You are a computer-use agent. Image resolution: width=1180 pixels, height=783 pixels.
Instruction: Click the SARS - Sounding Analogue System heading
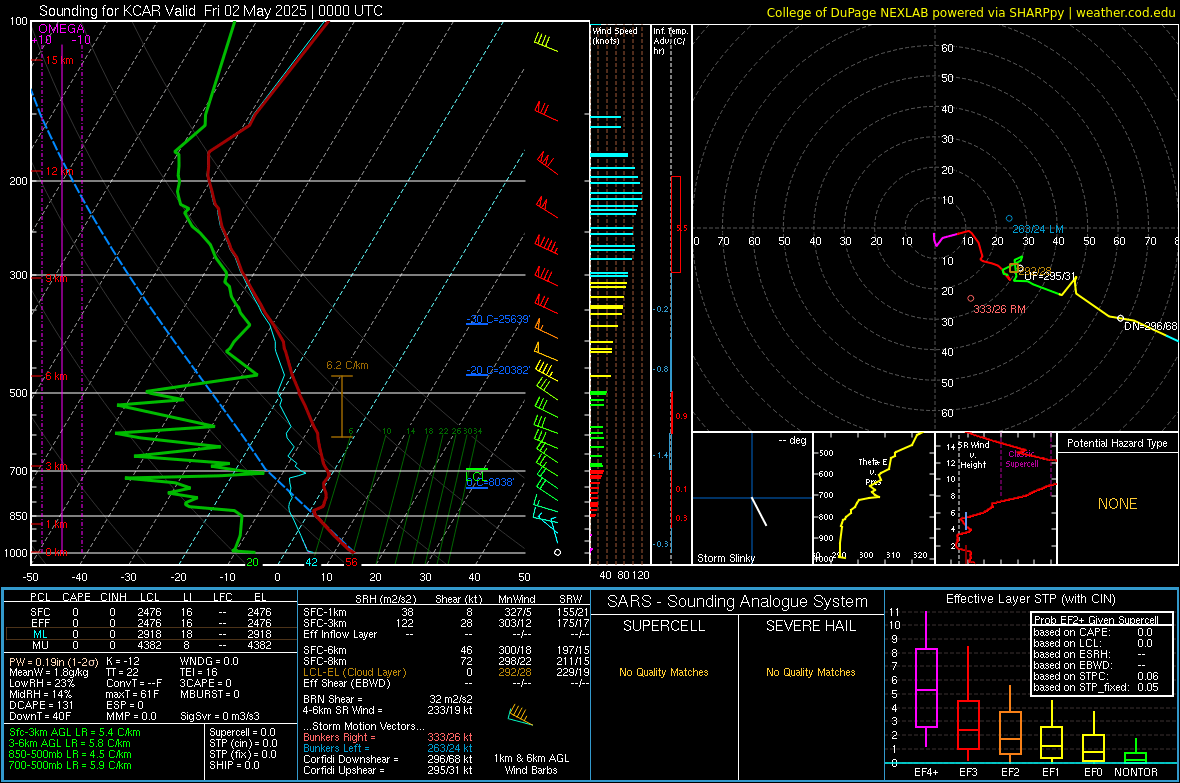coord(738,602)
